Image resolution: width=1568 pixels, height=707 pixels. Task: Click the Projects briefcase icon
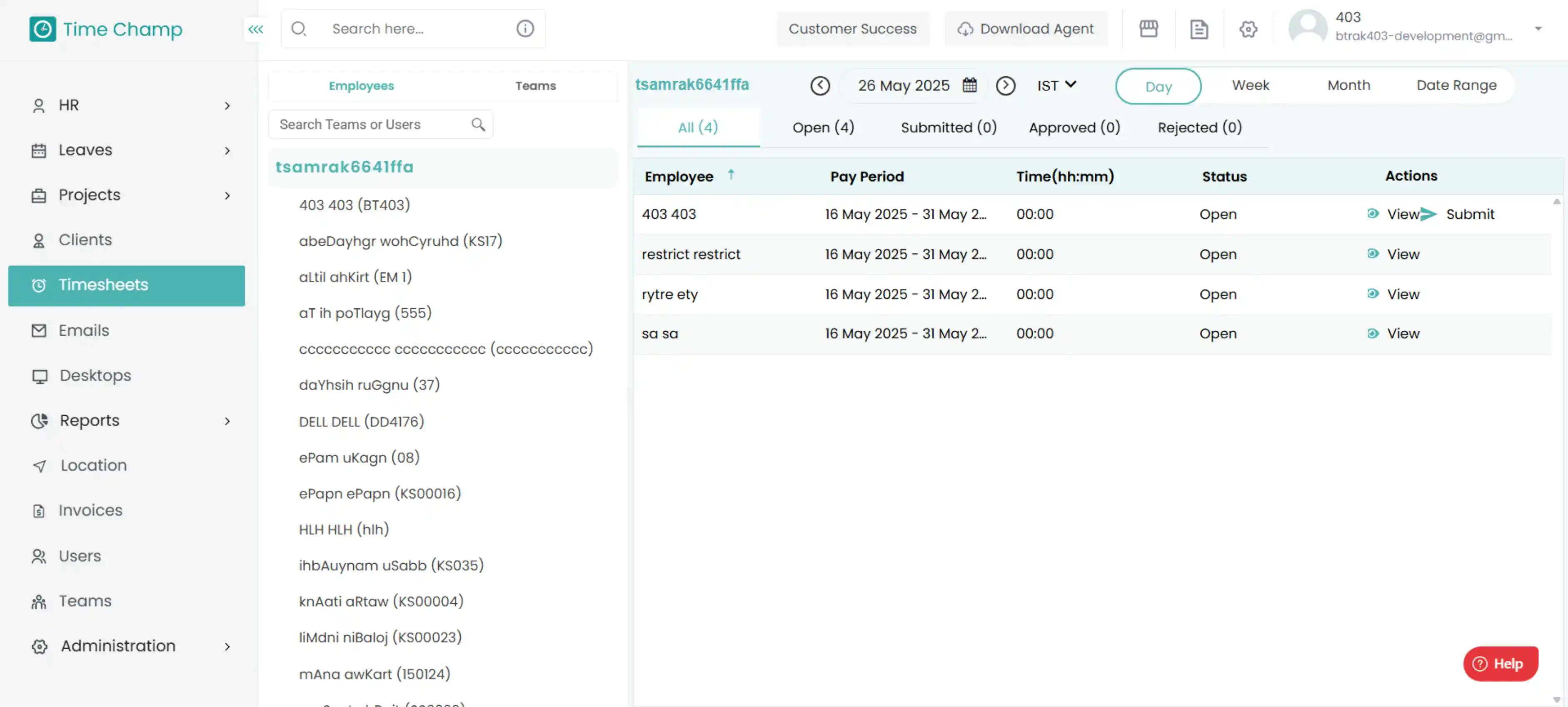point(39,195)
